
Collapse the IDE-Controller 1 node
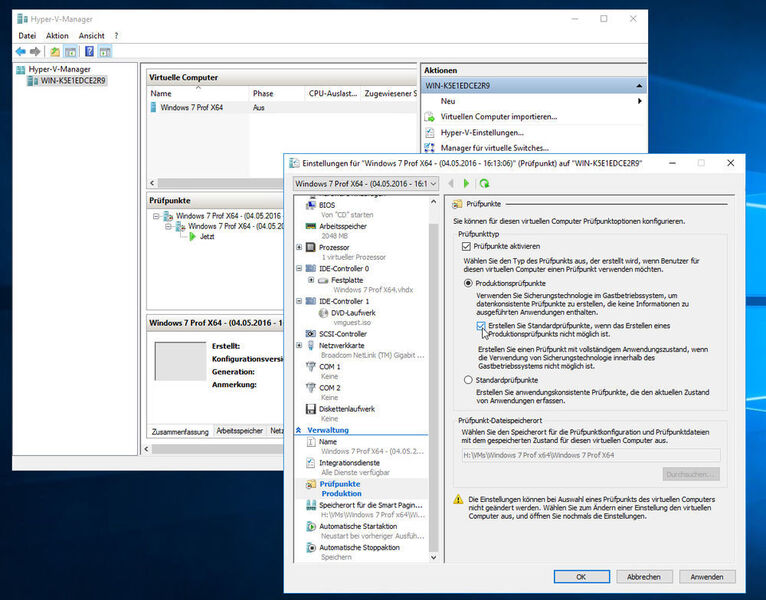point(299,301)
